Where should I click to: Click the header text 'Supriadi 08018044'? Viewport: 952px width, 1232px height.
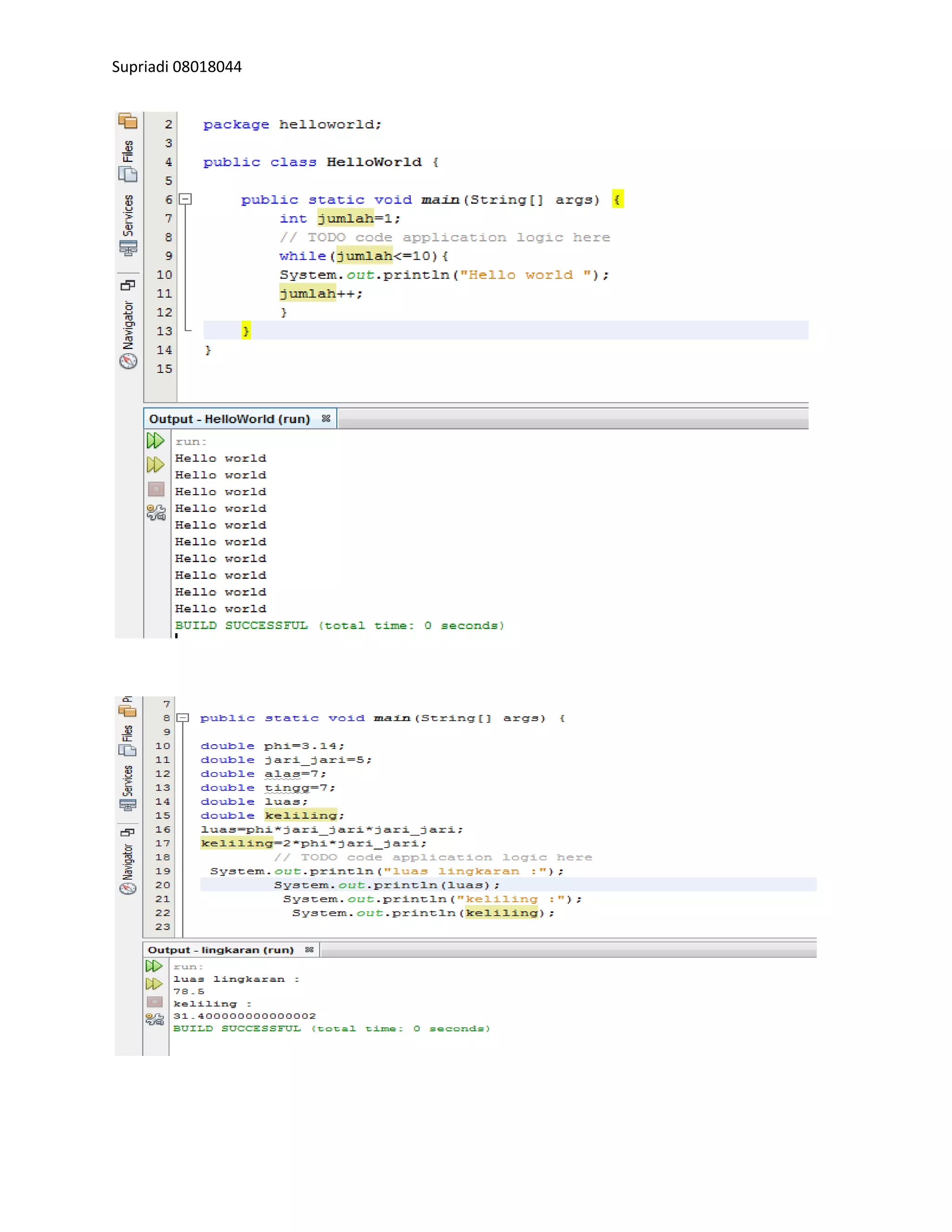click(x=177, y=67)
